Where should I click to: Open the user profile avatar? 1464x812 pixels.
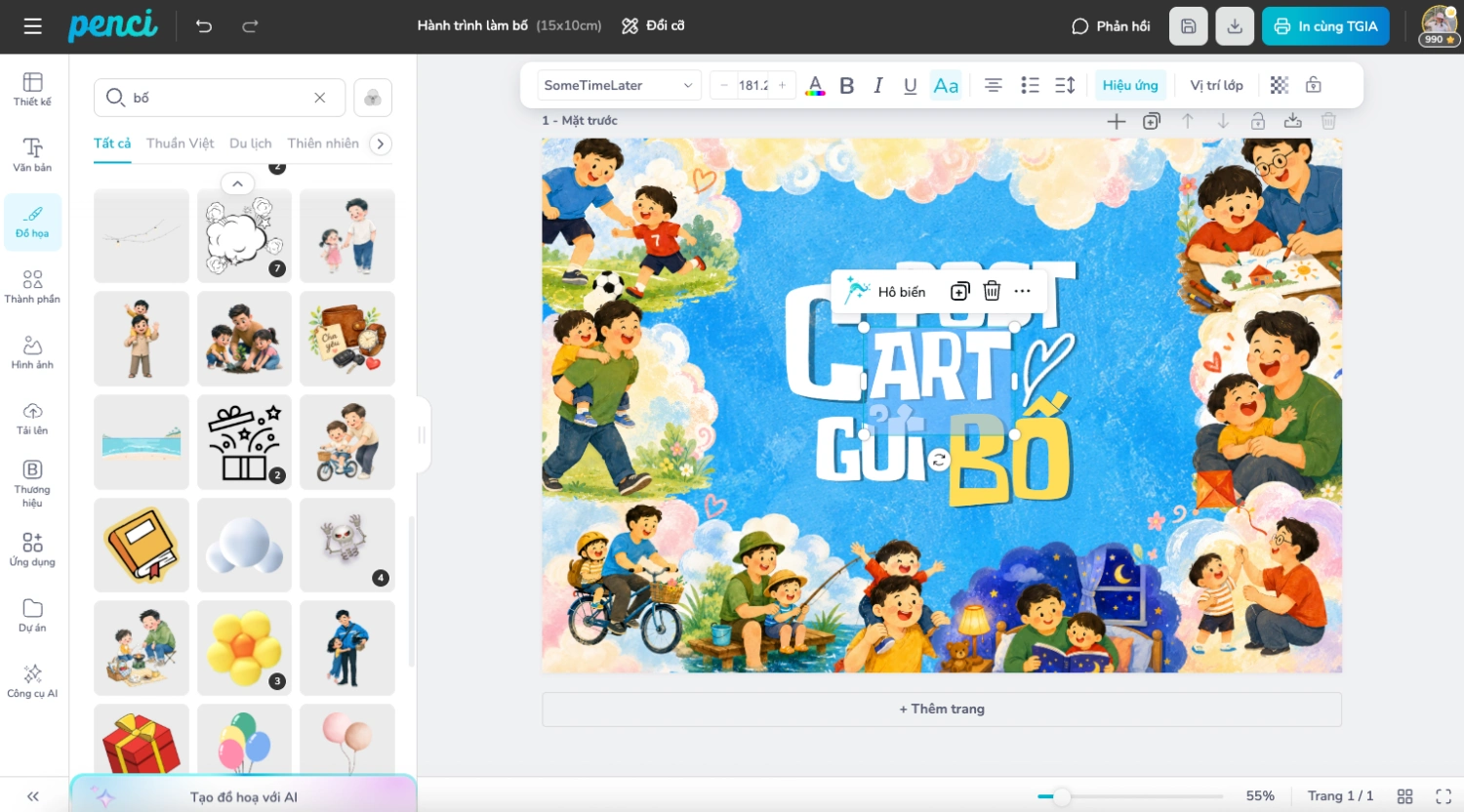click(1440, 25)
